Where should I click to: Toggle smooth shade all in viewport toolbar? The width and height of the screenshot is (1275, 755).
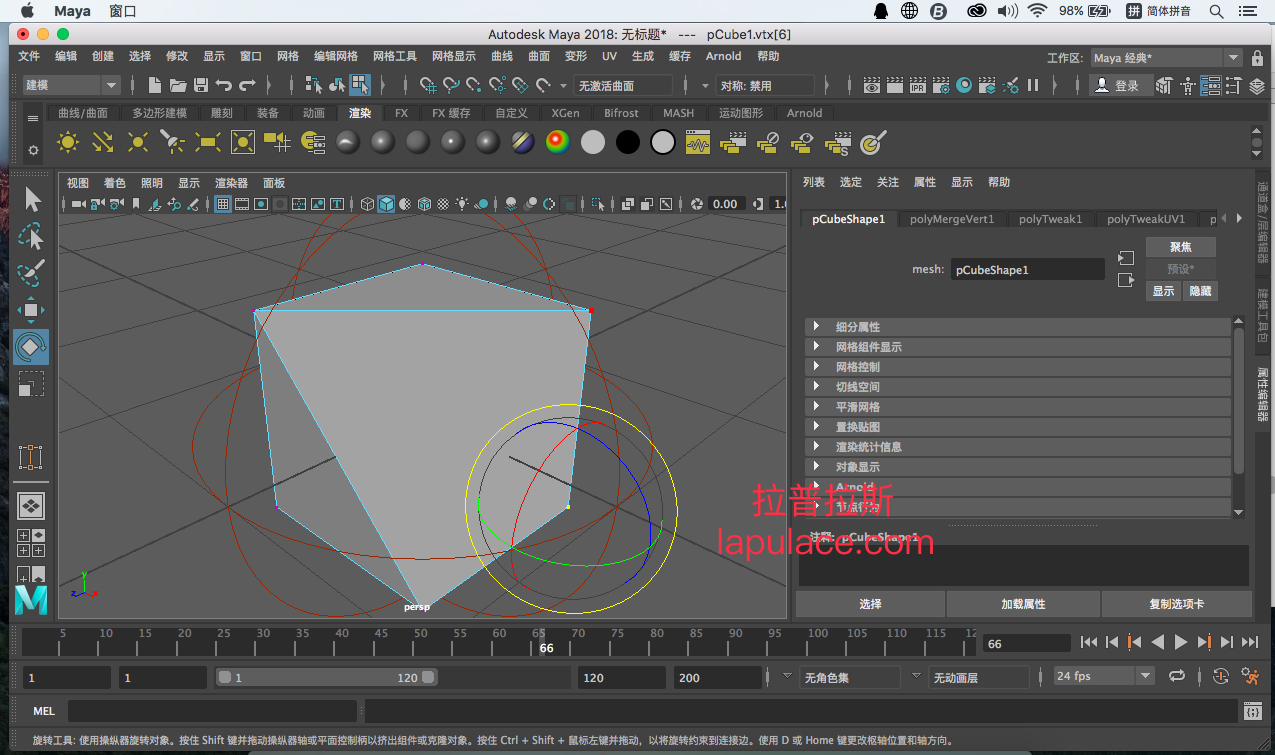(386, 204)
